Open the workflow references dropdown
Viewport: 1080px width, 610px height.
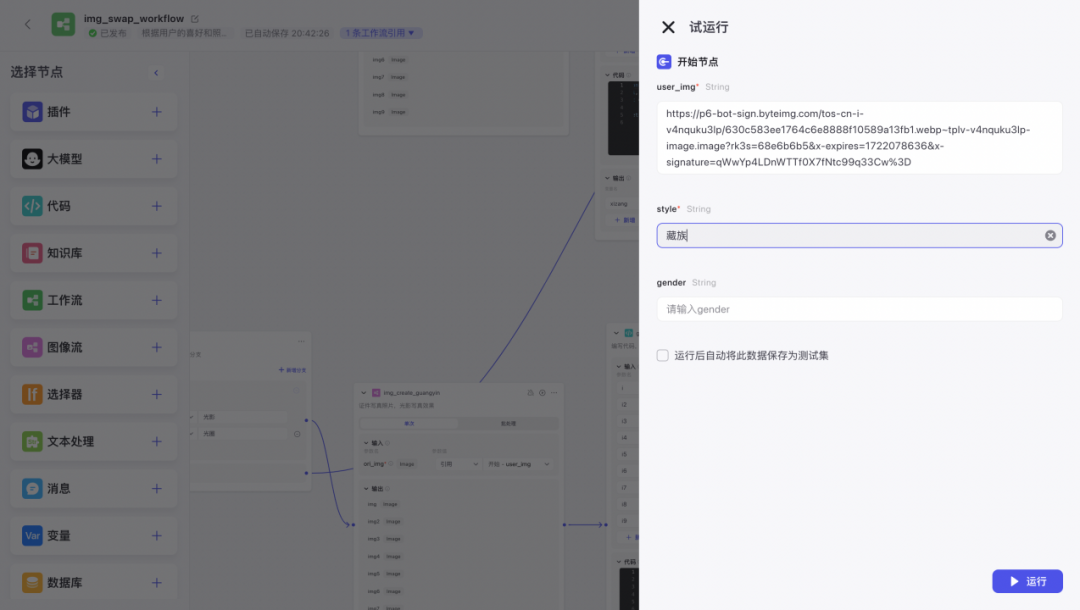(x=380, y=33)
